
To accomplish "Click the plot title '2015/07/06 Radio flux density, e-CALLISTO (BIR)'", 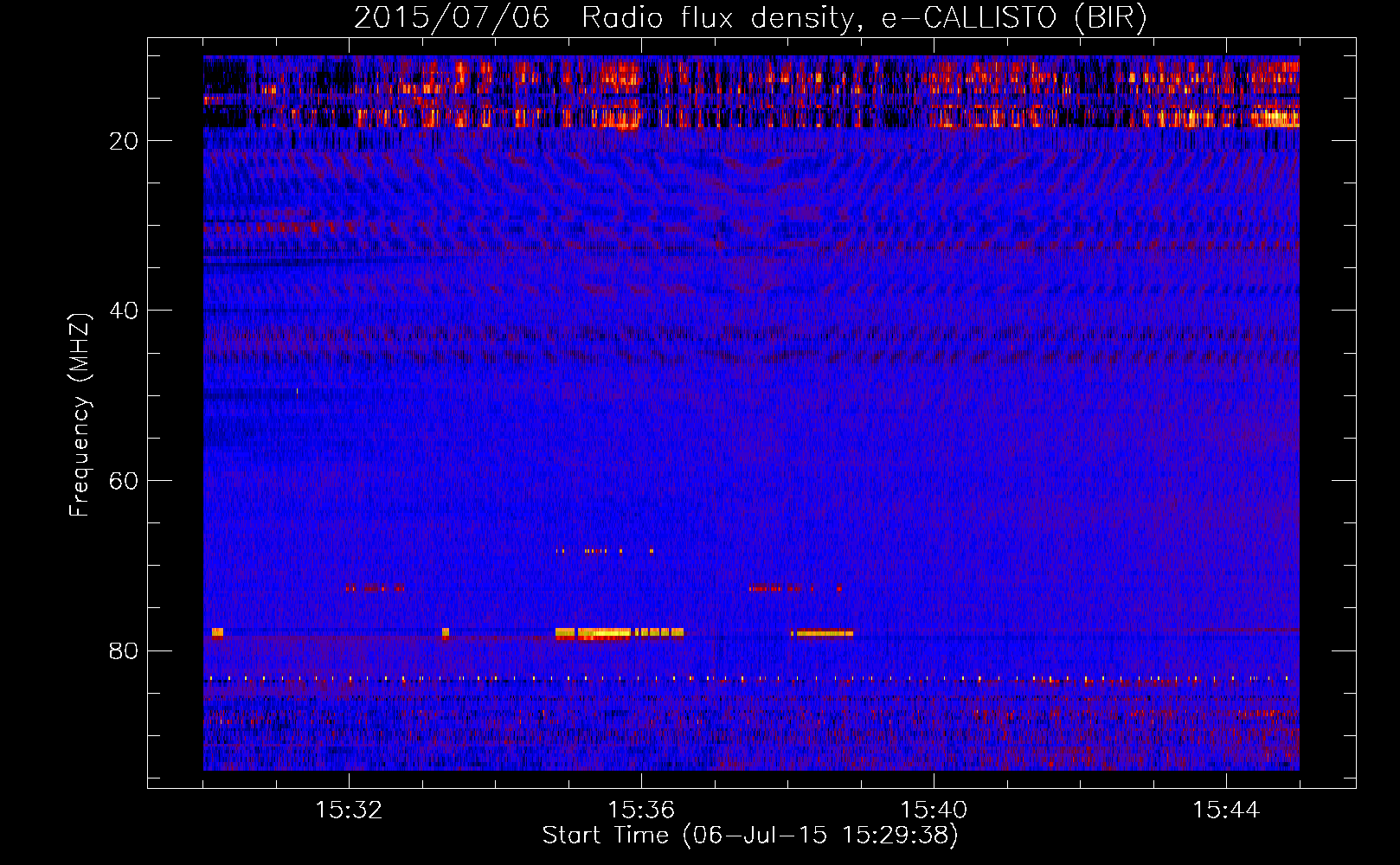I will tap(750, 17).
